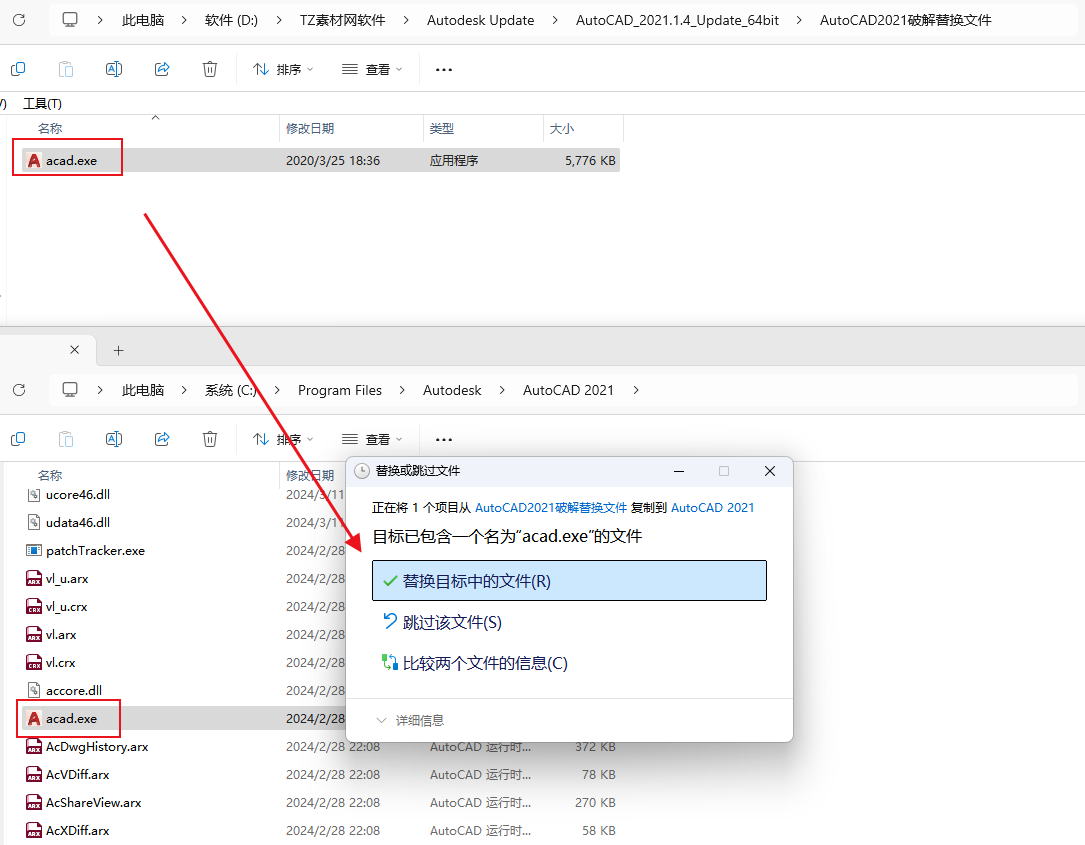Image resolution: width=1085 pixels, height=845 pixels.
Task: Expand chevron after Program Files breadcrumb
Action: tap(402, 390)
